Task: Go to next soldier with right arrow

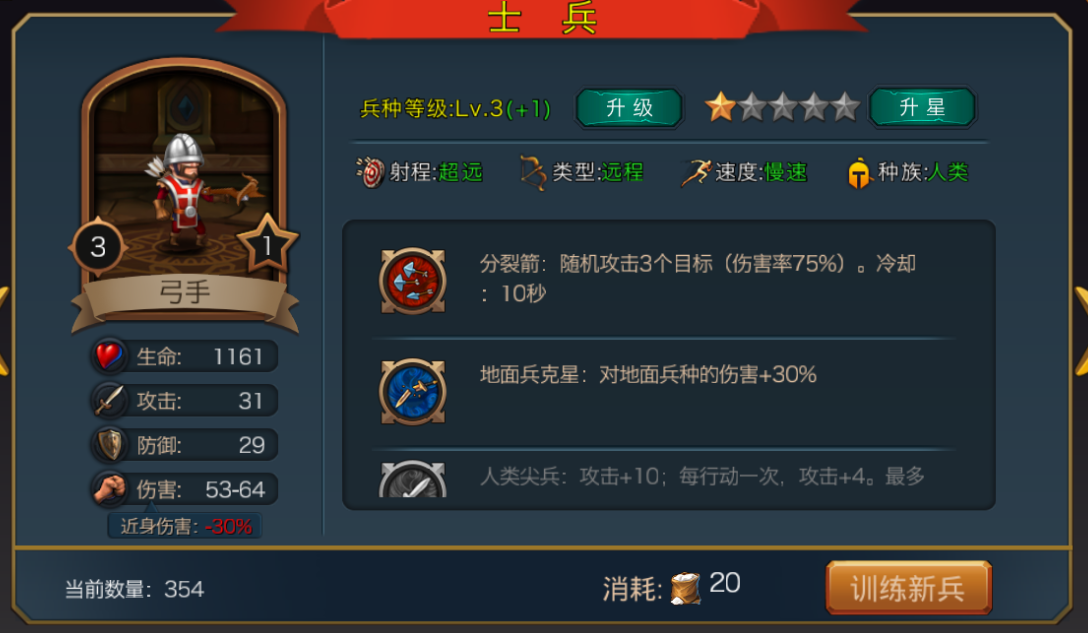Action: click(1081, 330)
